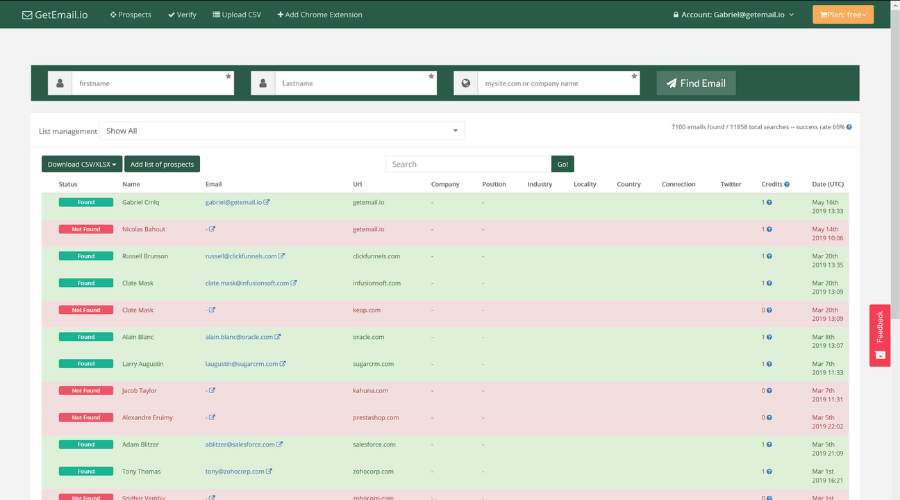The width and height of the screenshot is (900, 500).
Task: Open the russell@clickfunnels.com email link
Action: [x=241, y=256]
